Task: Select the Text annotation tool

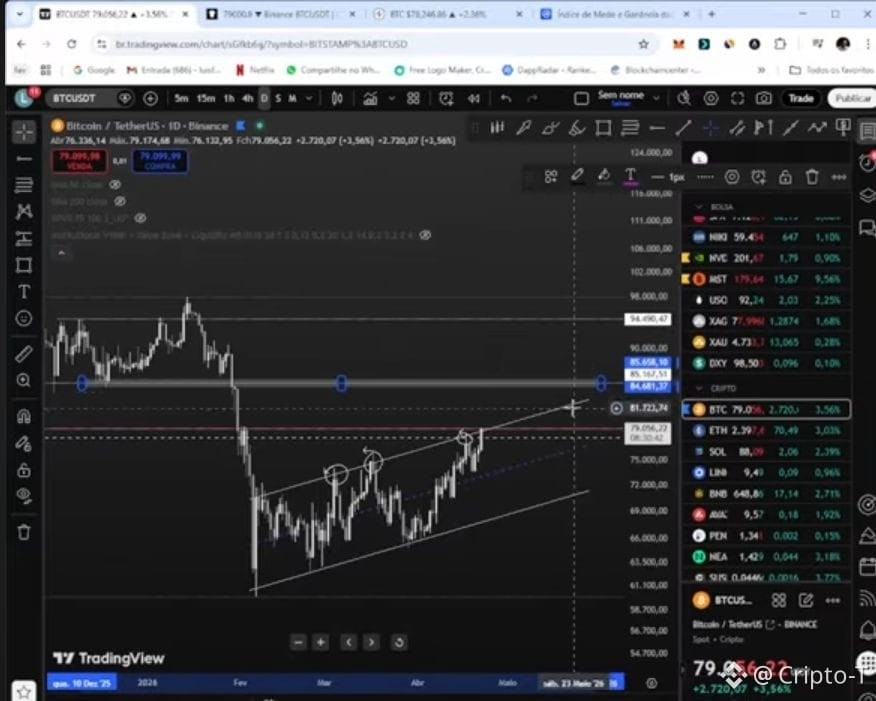Action: [23, 292]
